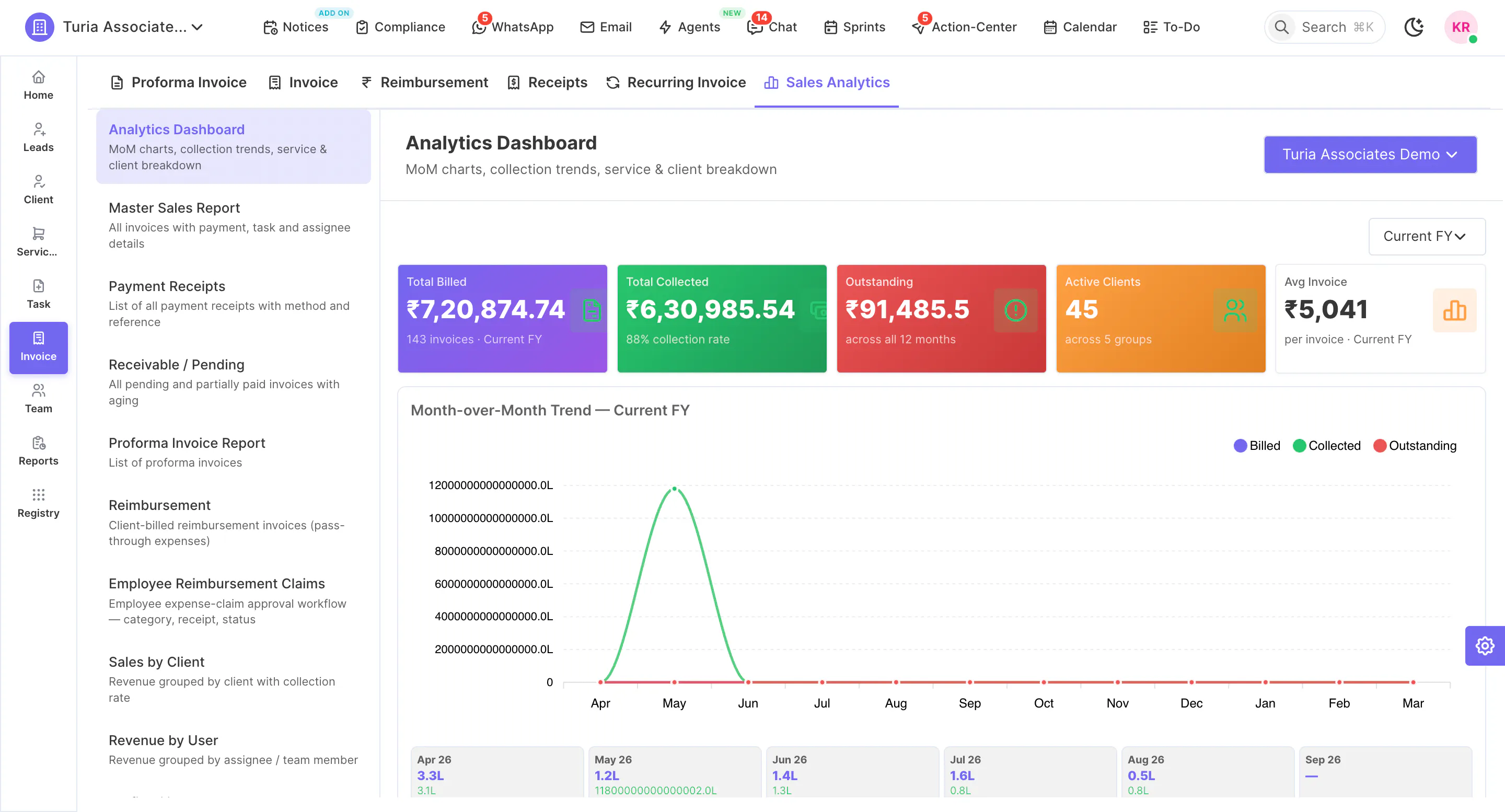Screen dimensions: 1505x812
Task: Open Leads in the sidebar
Action: (38, 137)
